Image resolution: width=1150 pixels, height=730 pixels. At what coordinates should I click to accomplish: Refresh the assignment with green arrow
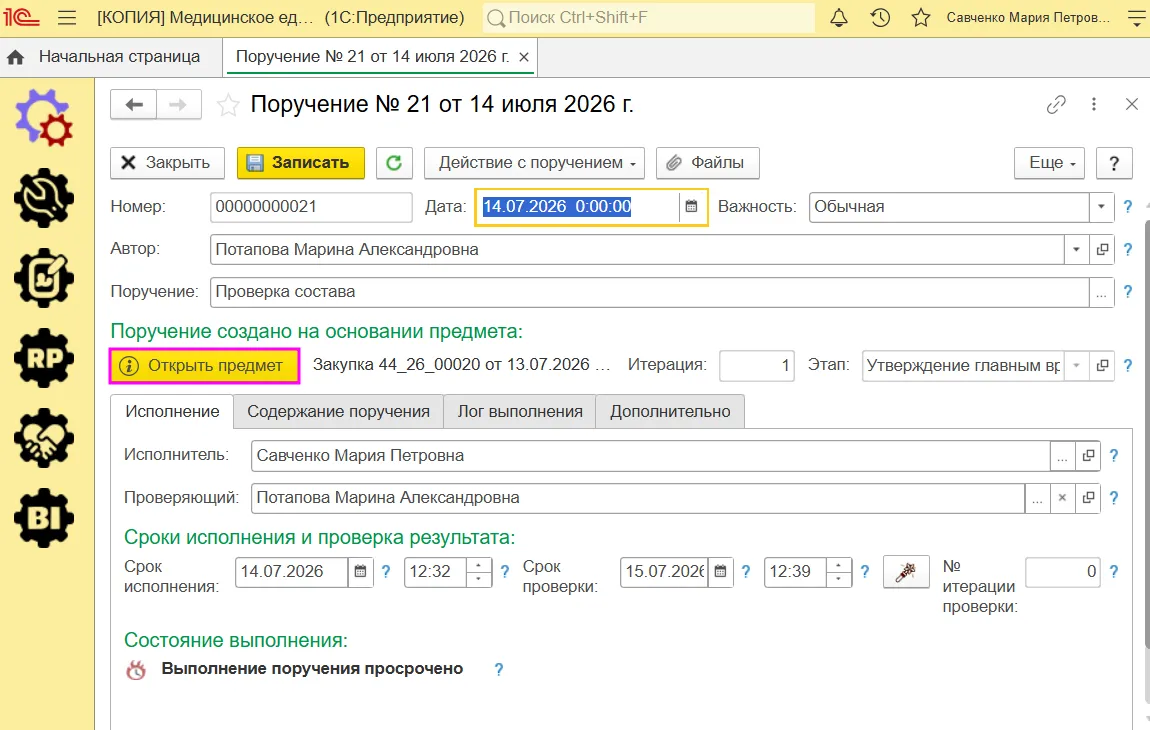(x=395, y=163)
